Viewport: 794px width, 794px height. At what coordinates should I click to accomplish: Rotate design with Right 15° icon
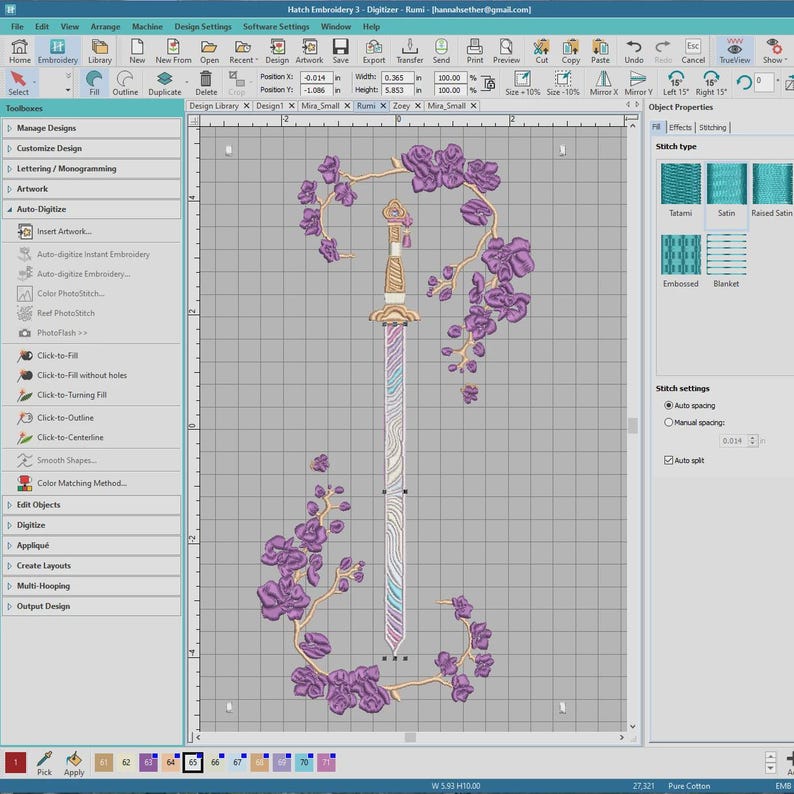point(711,83)
